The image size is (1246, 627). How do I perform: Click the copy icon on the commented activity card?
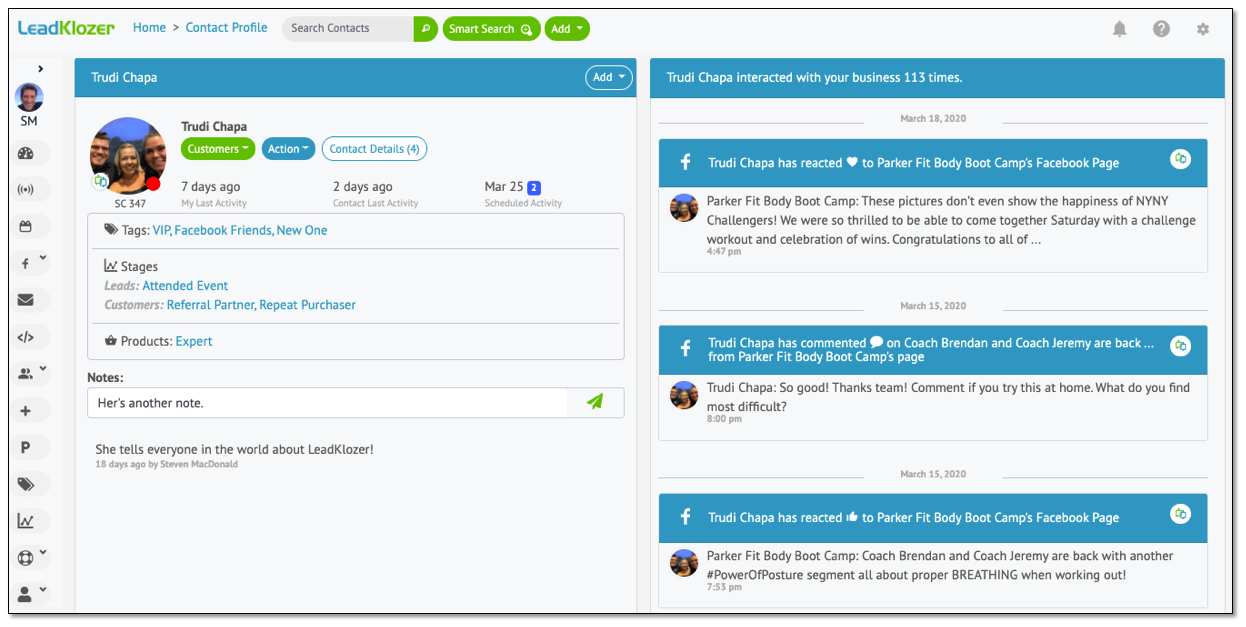[x=1181, y=346]
